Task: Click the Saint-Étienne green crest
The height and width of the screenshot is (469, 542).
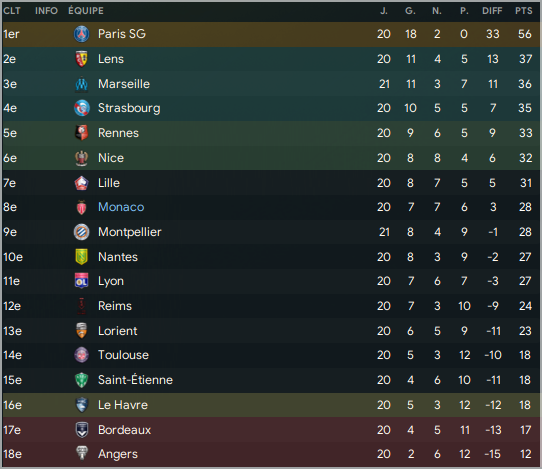Action: [x=82, y=380]
